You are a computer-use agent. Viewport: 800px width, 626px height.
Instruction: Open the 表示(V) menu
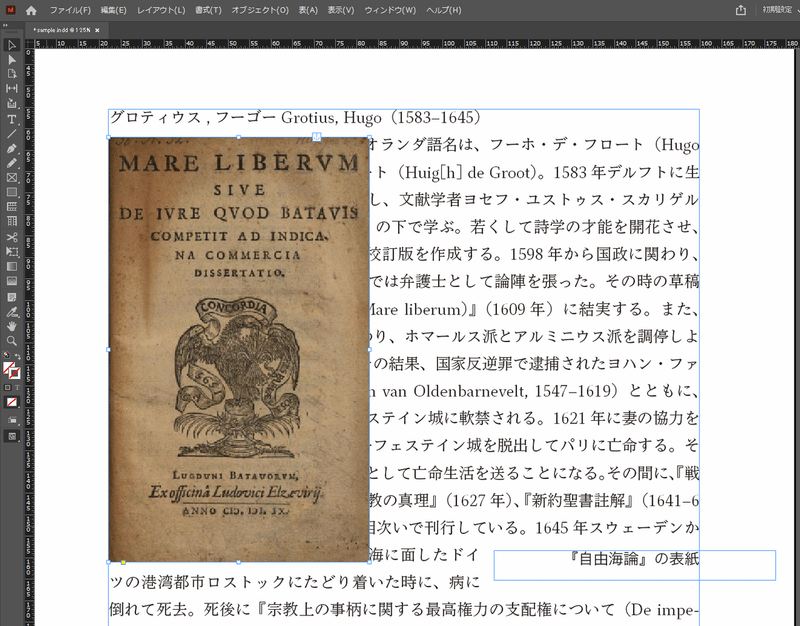click(341, 10)
